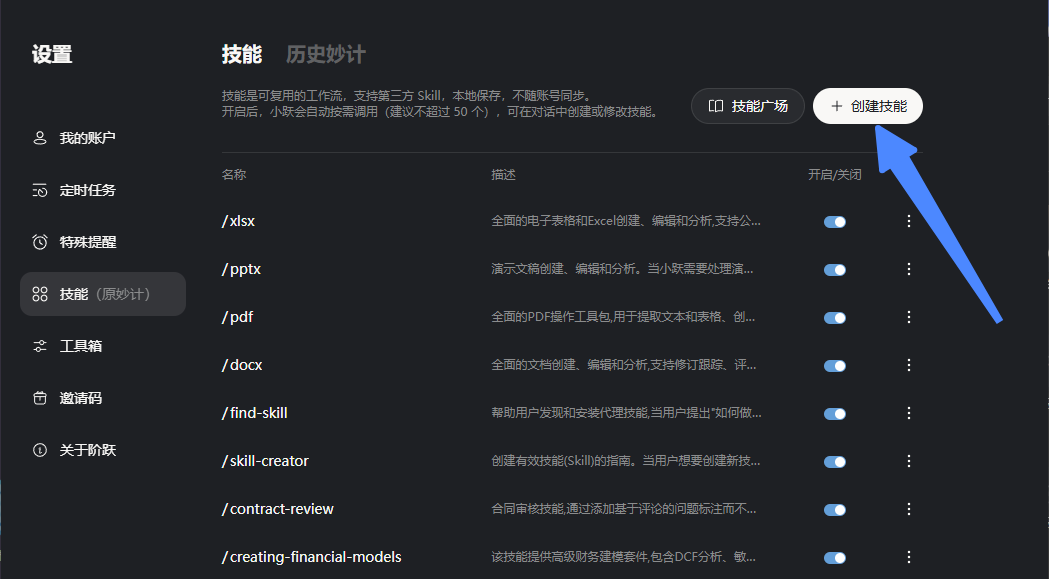Open 工具箱 via its toolbox icon

coord(42,345)
